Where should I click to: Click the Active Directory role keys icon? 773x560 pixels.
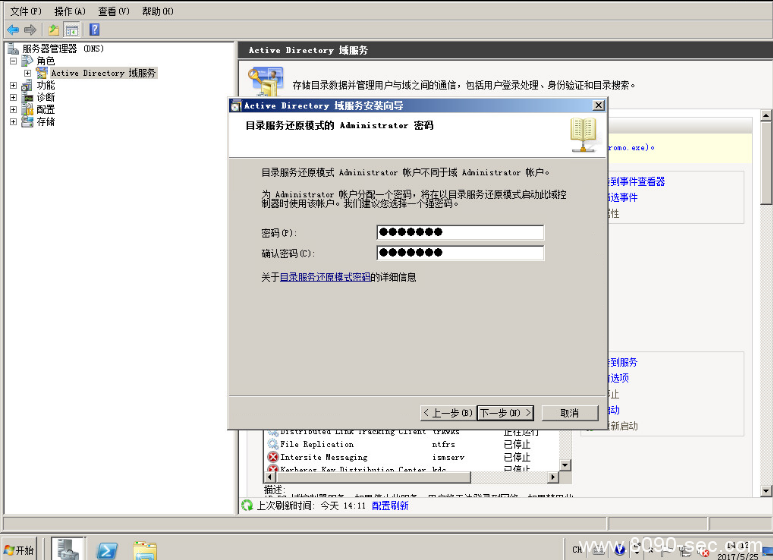(x=266, y=82)
